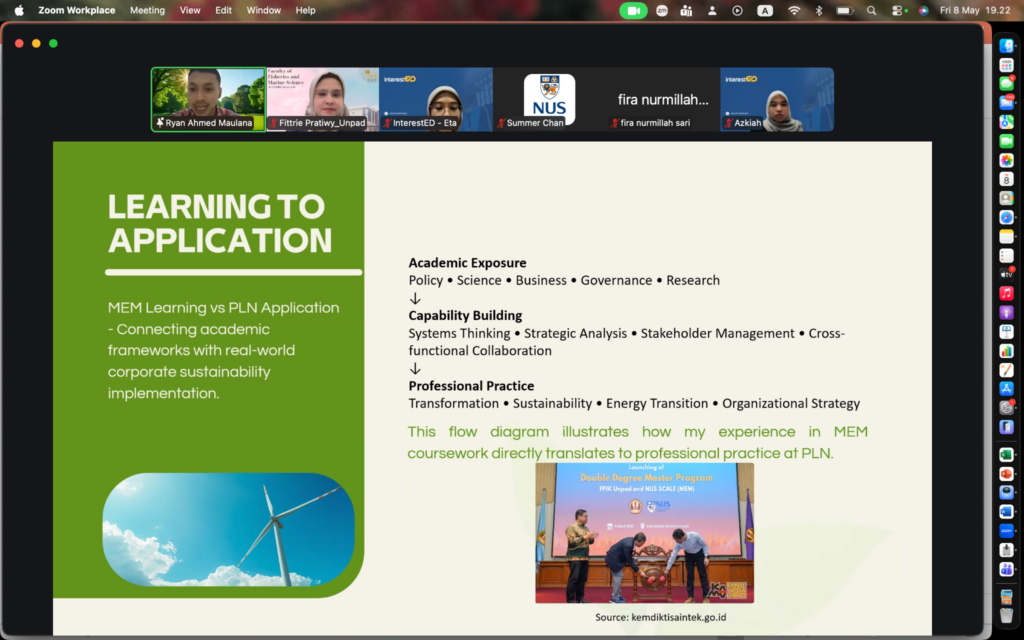Viewport: 1024px width, 640px height.
Task: Open the battery status menu
Action: tap(844, 10)
